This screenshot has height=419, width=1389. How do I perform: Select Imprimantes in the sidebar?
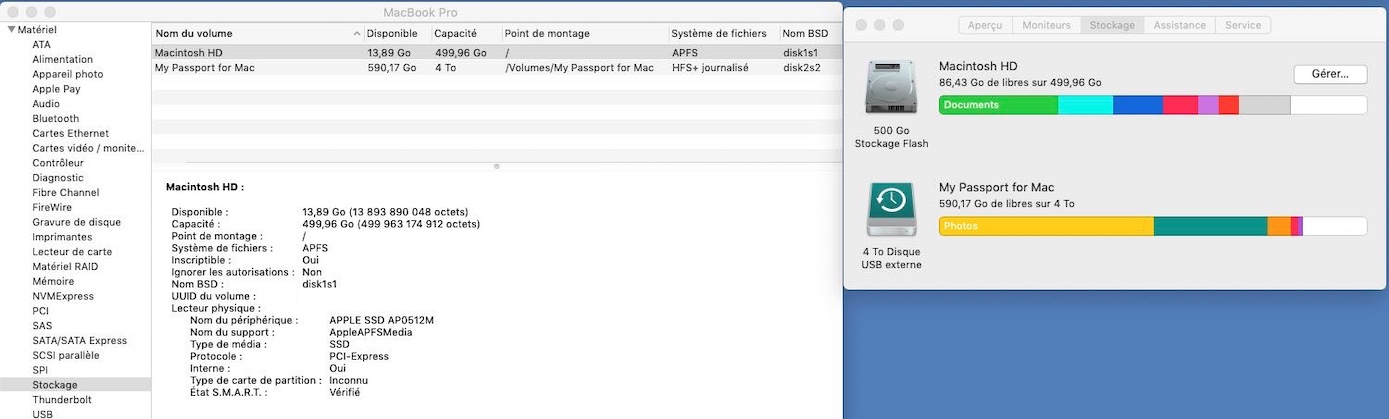[62, 237]
